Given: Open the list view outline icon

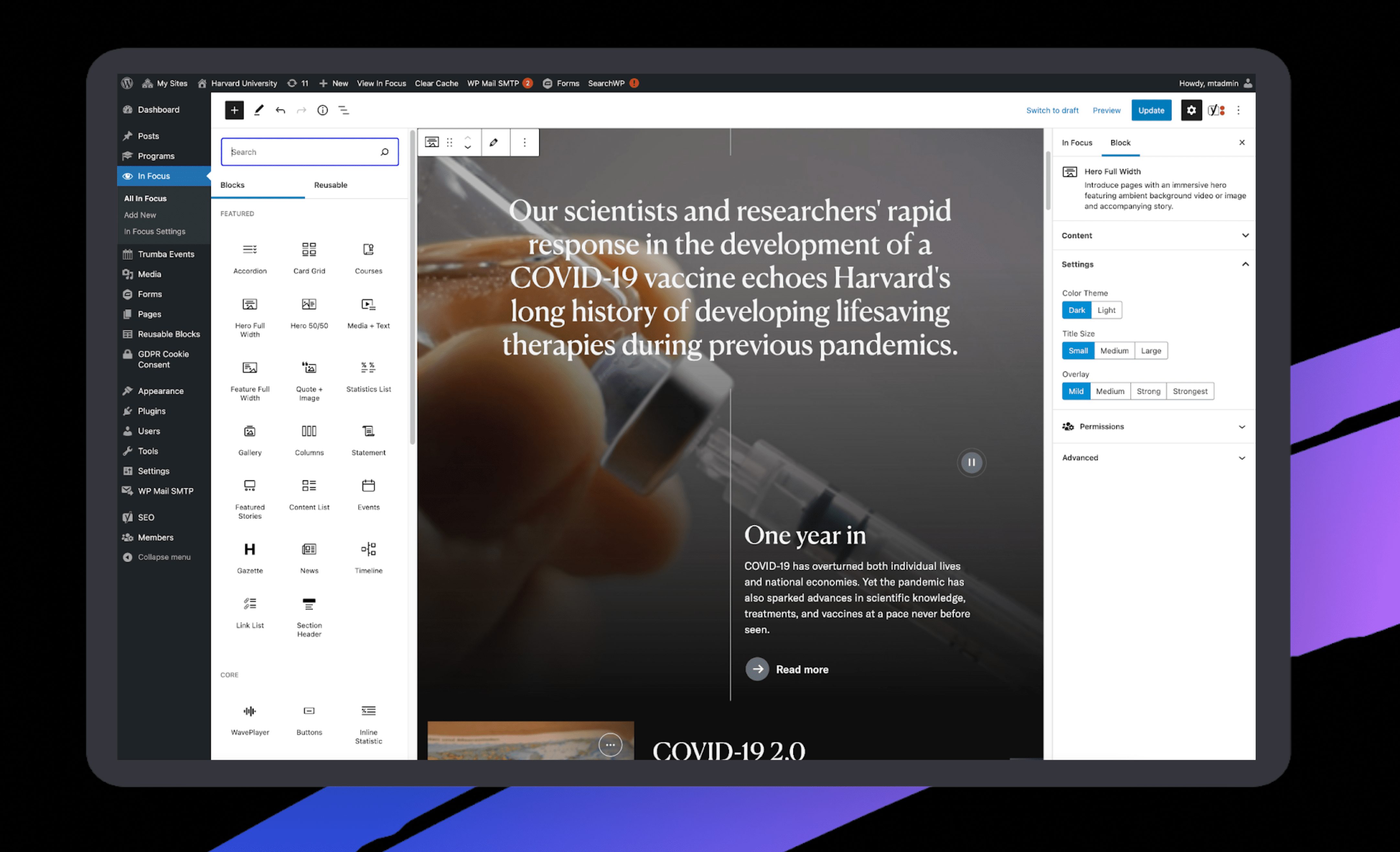Looking at the screenshot, I should pyautogui.click(x=344, y=110).
